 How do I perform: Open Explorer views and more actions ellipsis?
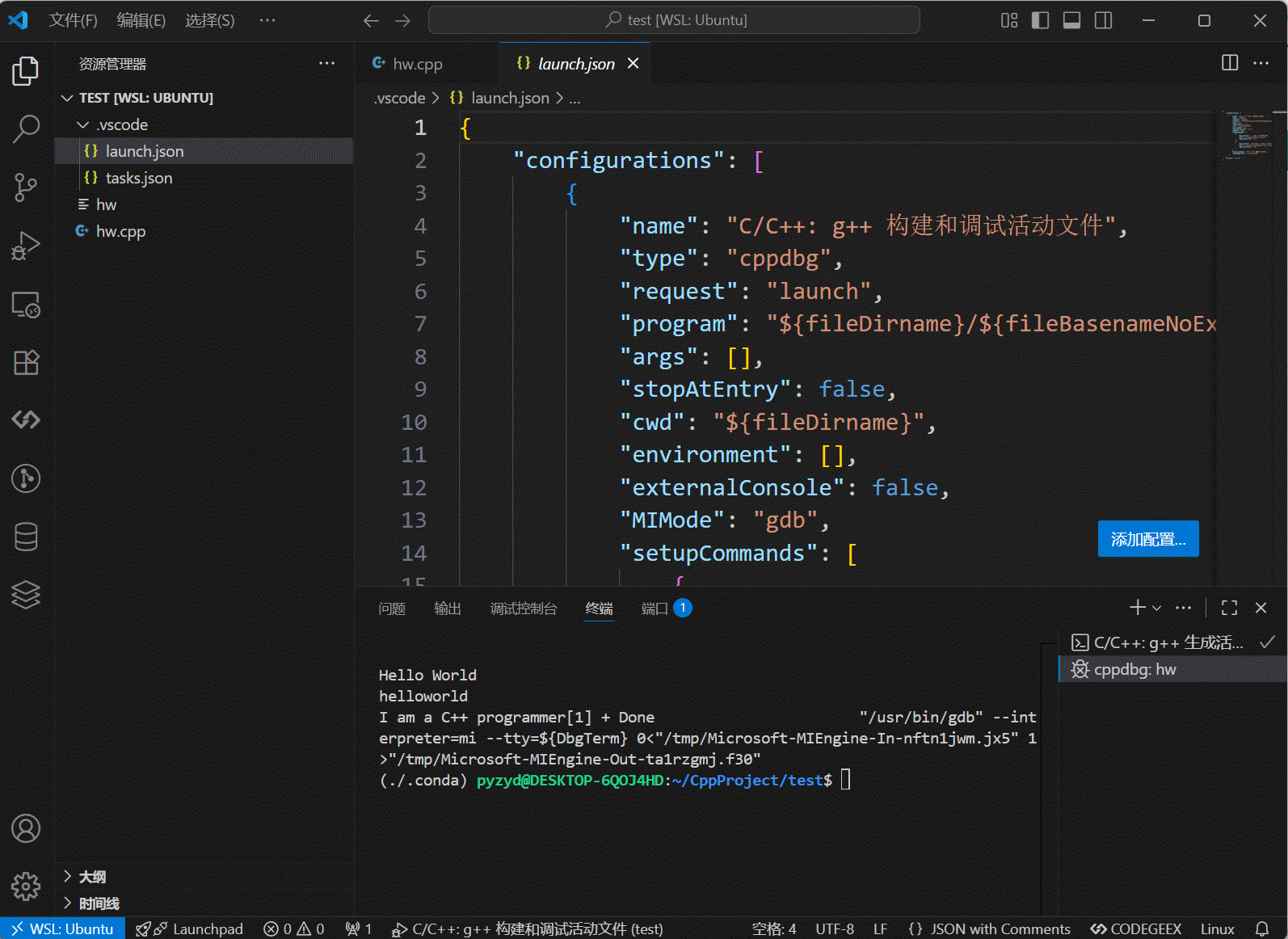tap(326, 63)
